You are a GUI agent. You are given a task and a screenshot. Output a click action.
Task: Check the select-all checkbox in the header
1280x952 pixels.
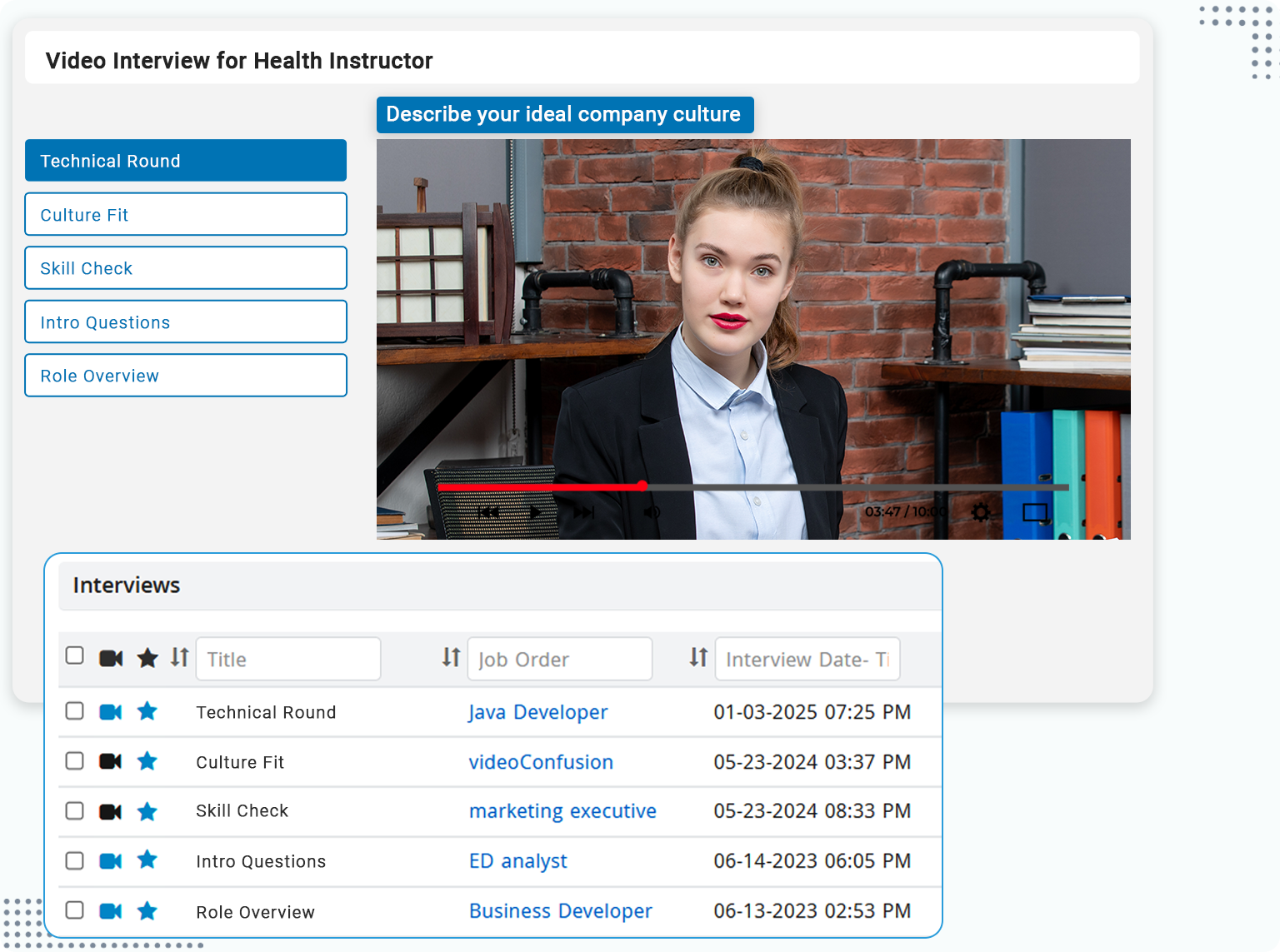[74, 655]
